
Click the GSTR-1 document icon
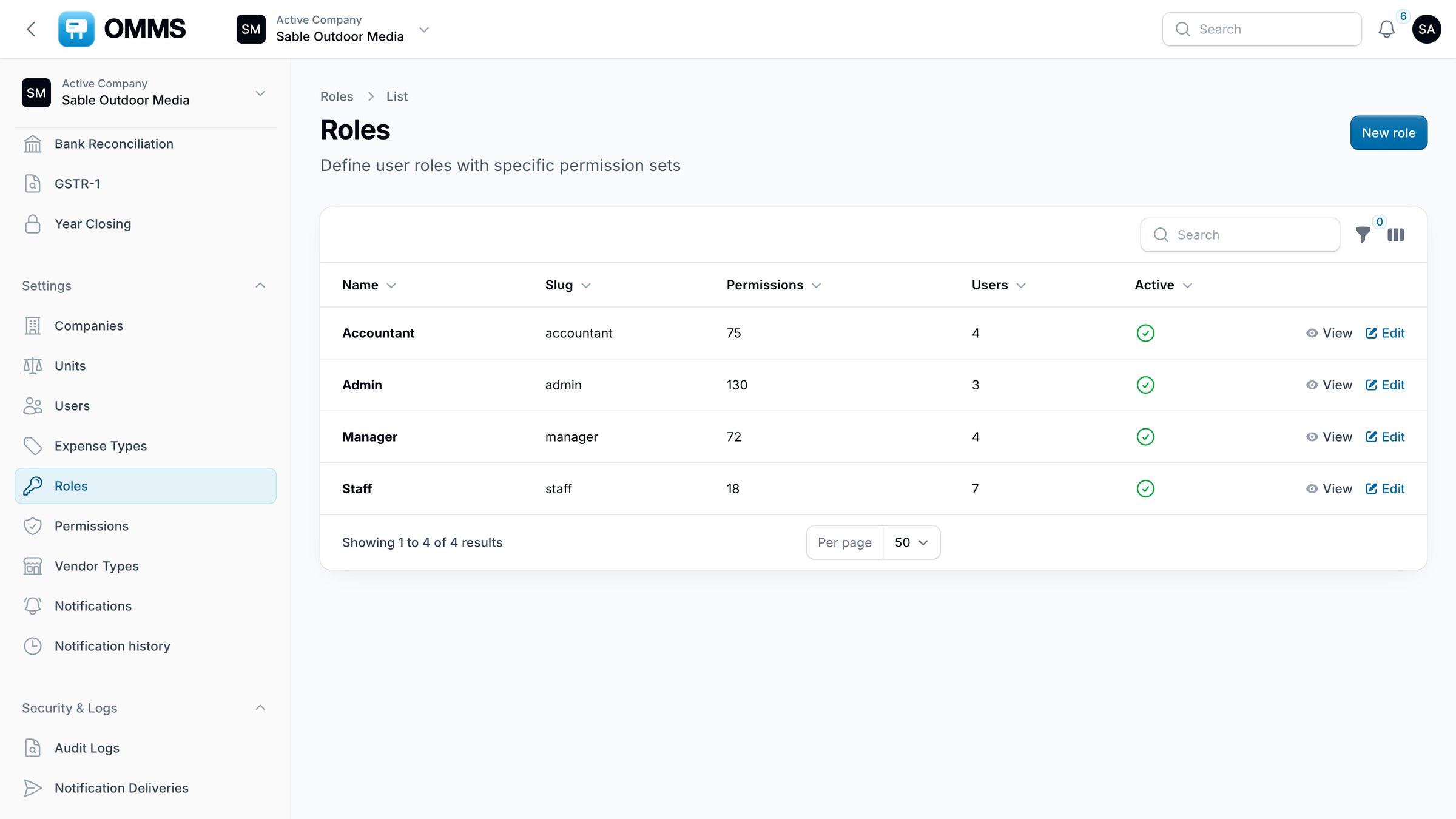pos(33,184)
